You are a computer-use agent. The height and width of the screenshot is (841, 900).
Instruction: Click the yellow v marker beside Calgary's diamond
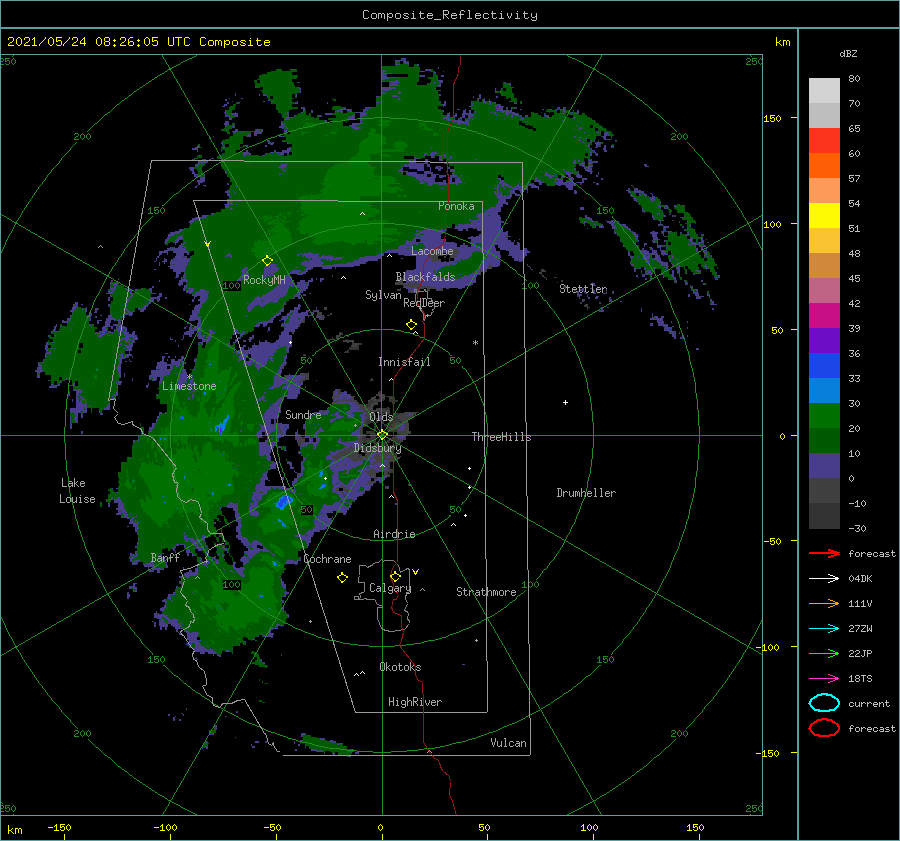pos(416,572)
